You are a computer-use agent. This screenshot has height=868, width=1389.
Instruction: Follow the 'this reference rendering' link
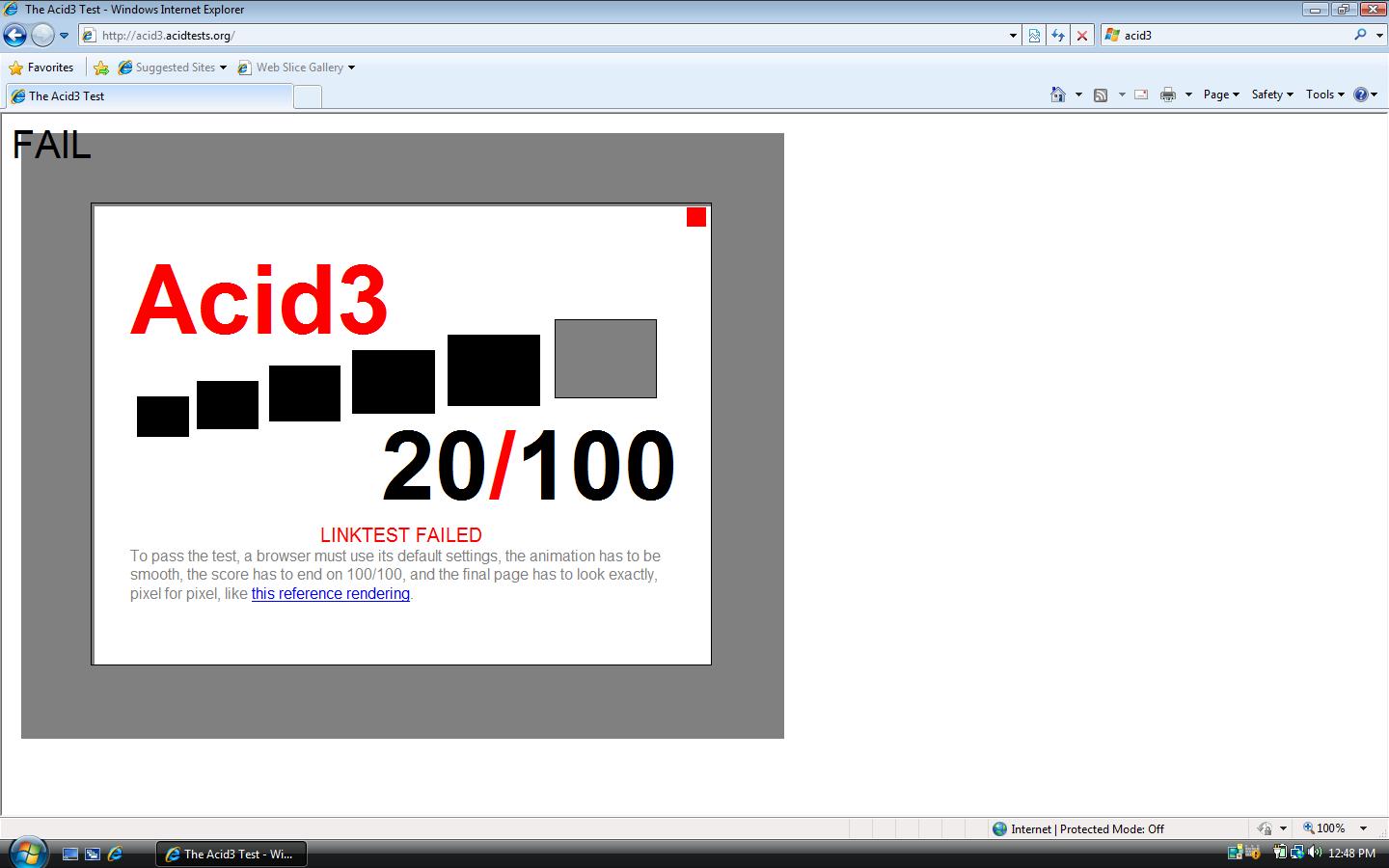[331, 594]
